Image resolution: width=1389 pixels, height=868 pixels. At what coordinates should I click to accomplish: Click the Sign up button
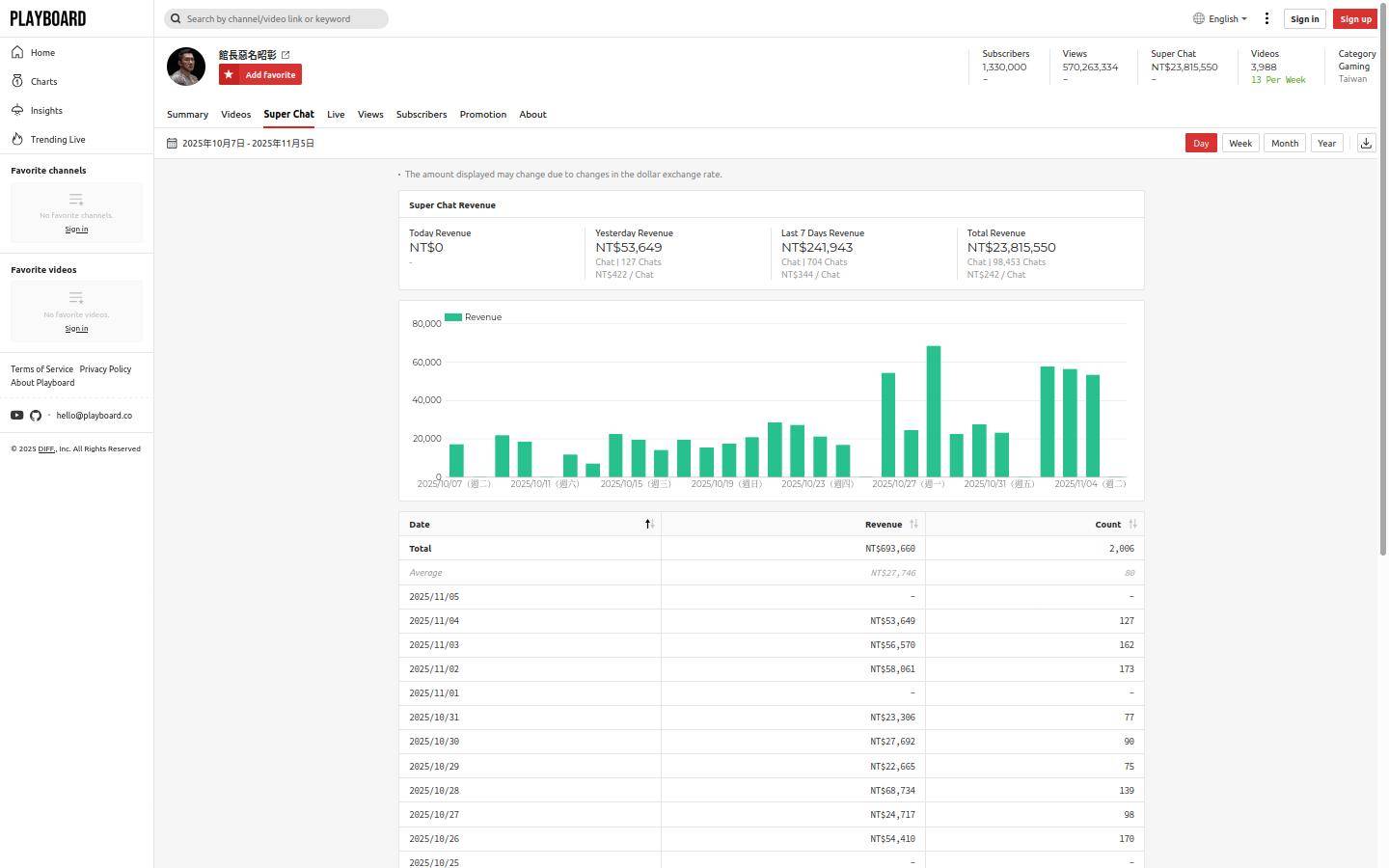[x=1354, y=19]
